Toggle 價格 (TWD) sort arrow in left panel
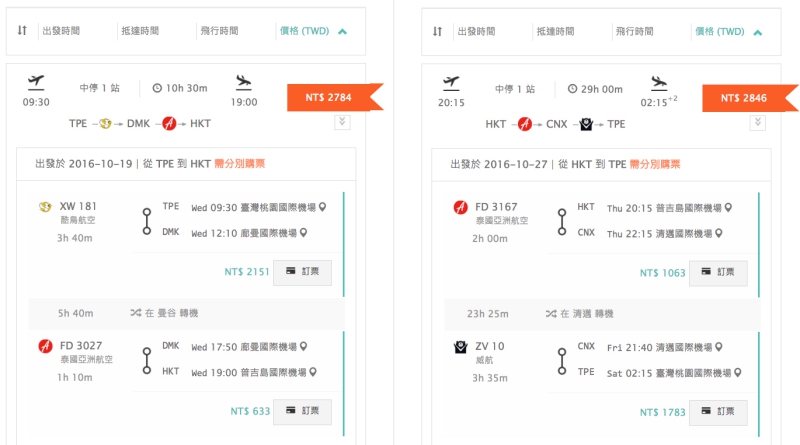Image resolution: width=800 pixels, height=445 pixels. [343, 31]
